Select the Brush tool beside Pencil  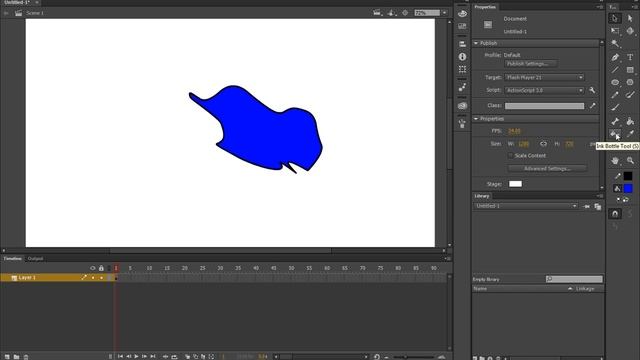pos(630,95)
